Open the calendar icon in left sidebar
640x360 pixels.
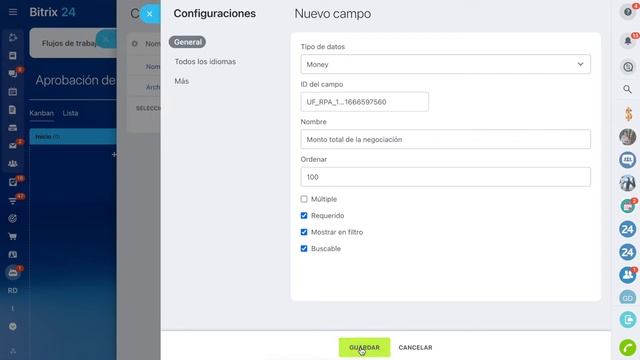[x=13, y=92]
